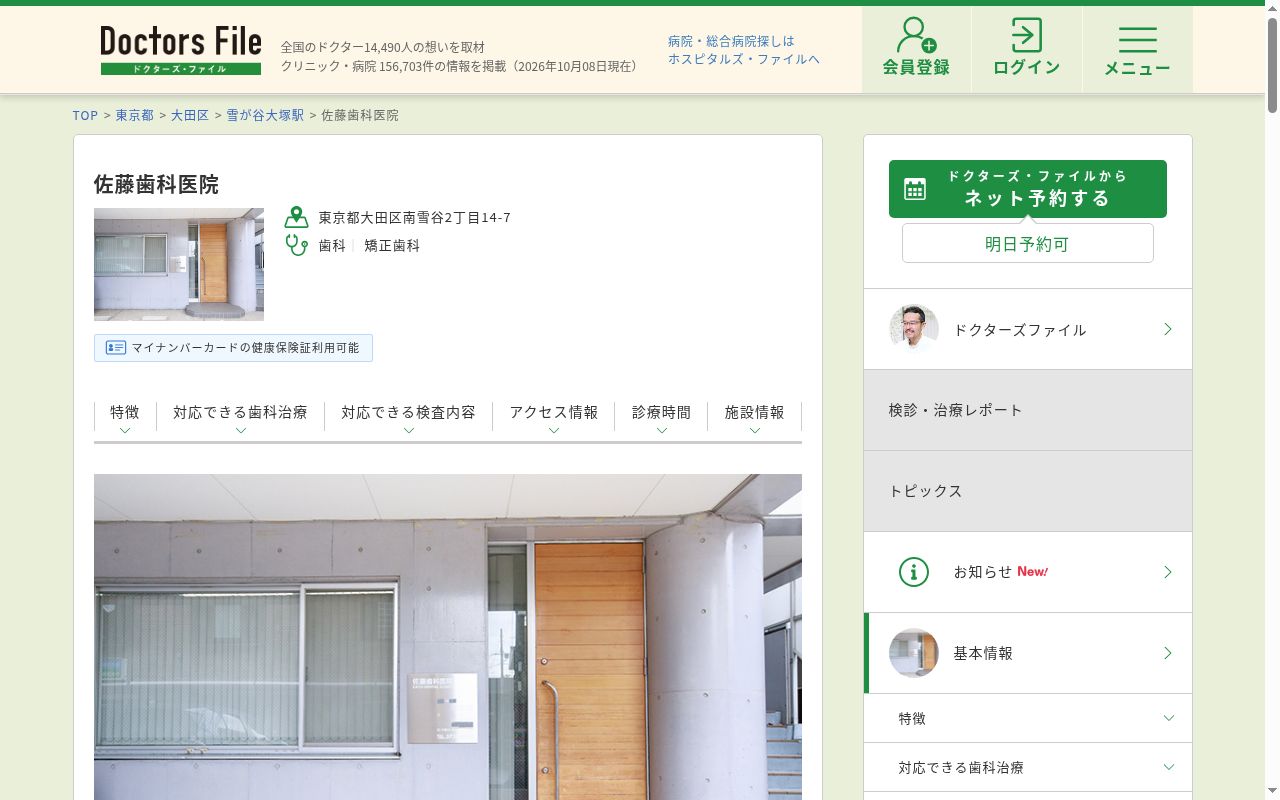
Task: Open 東京都 breadcrumb link
Action: click(x=134, y=115)
